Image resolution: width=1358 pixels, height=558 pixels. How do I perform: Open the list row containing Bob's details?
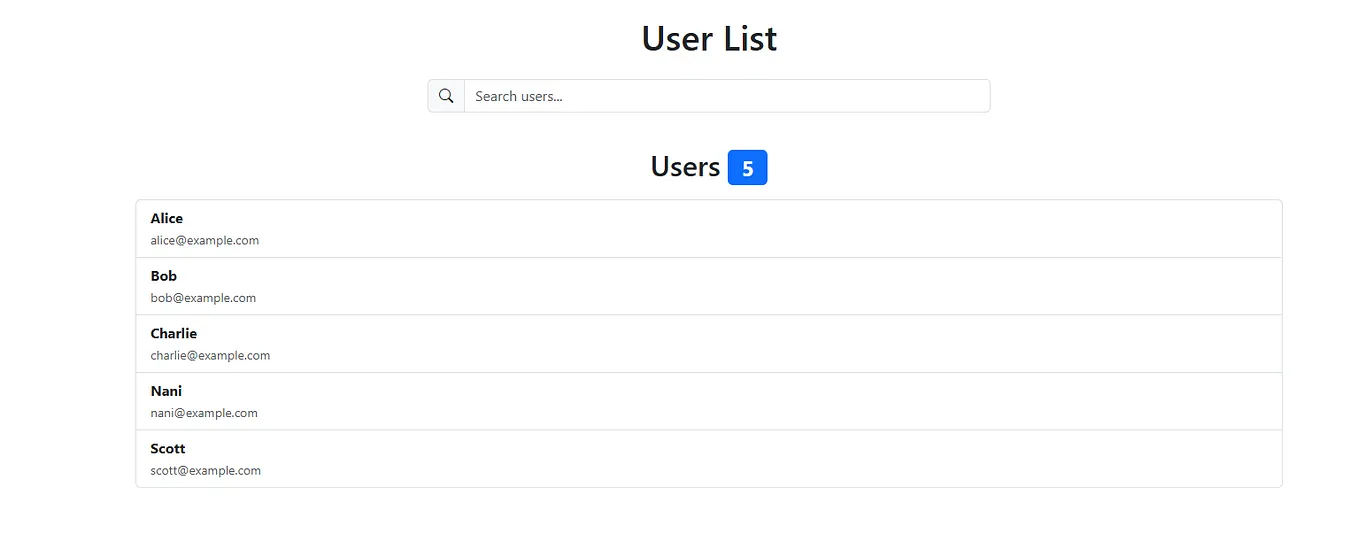709,287
